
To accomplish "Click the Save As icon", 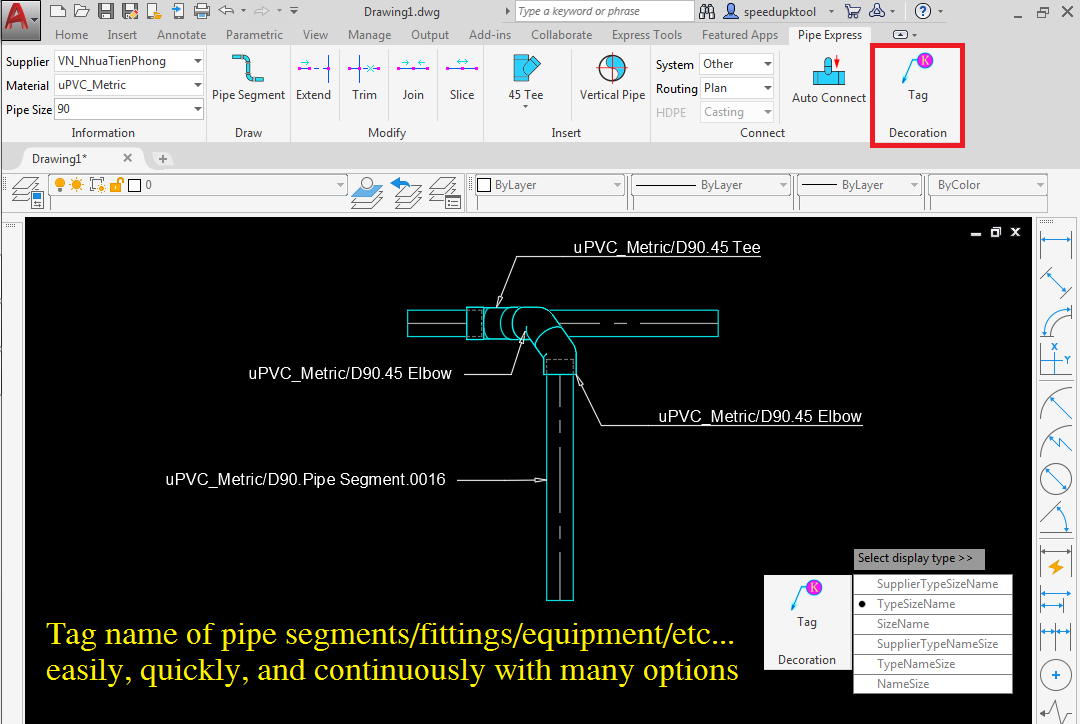I will pos(129,10).
